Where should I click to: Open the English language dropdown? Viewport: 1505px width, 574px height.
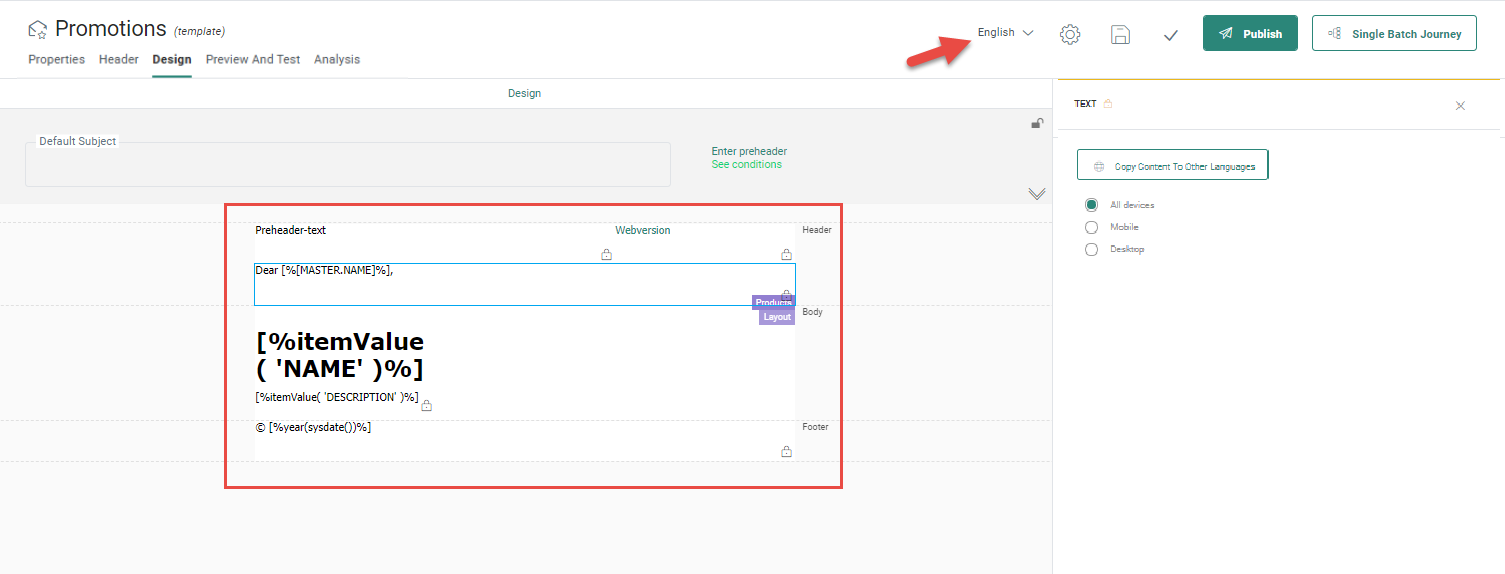coord(1005,33)
